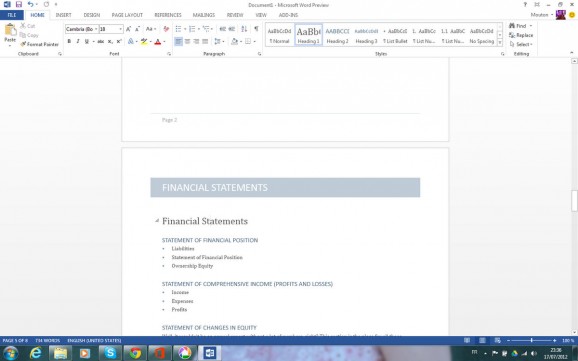Undo the last action
This screenshot has width=578, height=361.
point(30,4)
